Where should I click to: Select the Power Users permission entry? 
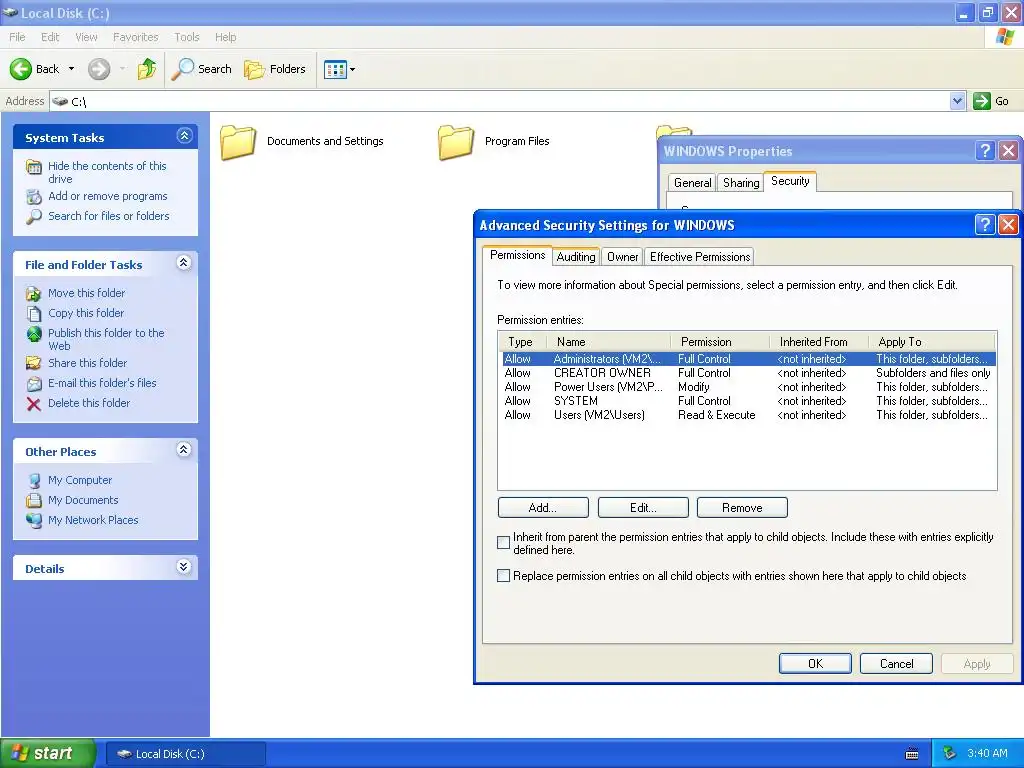[748, 387]
